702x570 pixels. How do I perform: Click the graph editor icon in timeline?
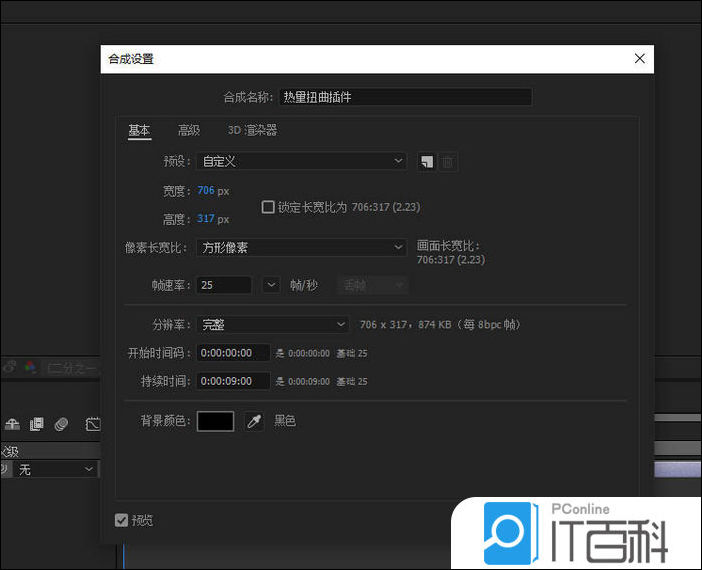[93, 424]
